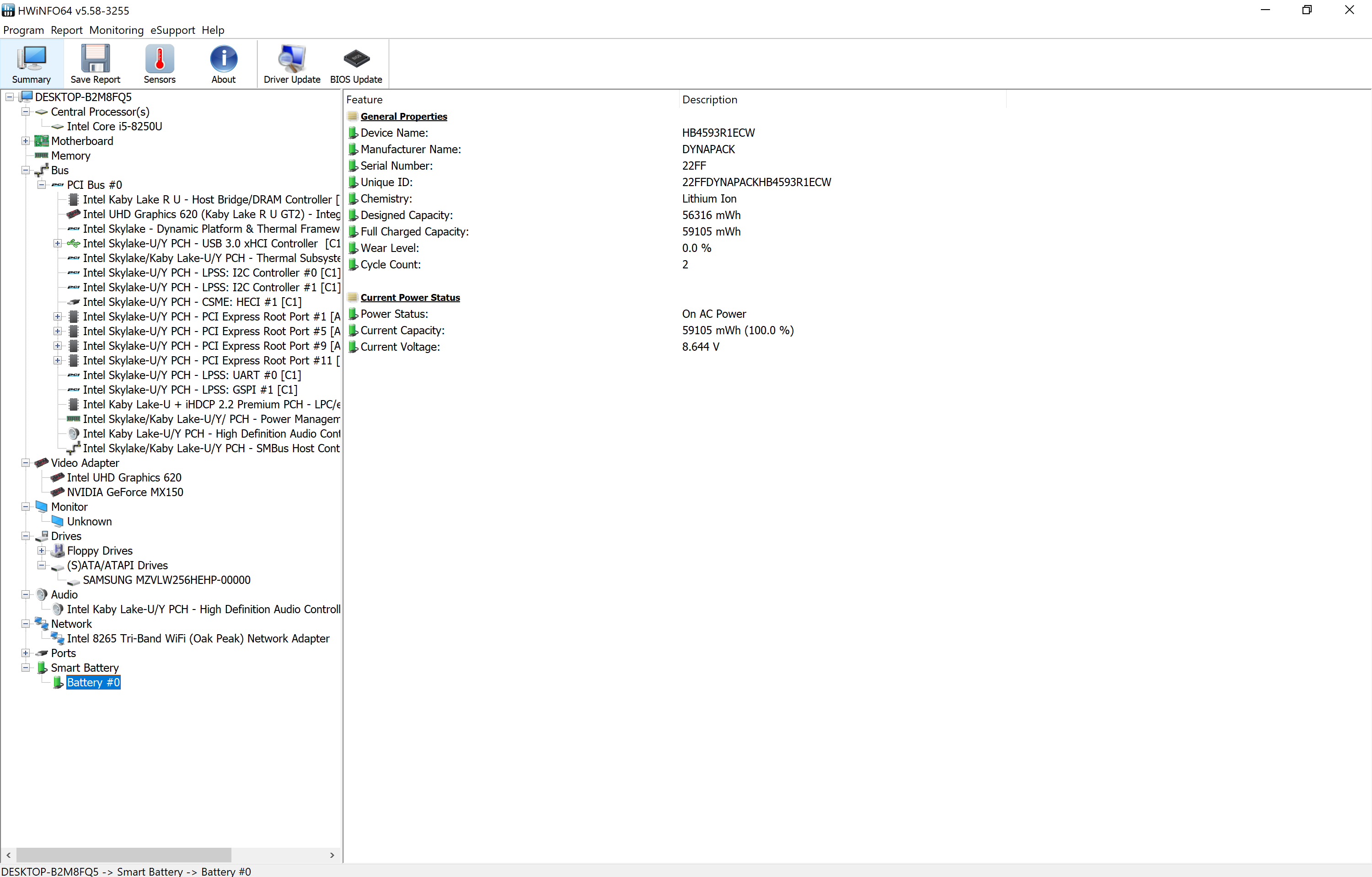Select the Power Status row

[675, 314]
